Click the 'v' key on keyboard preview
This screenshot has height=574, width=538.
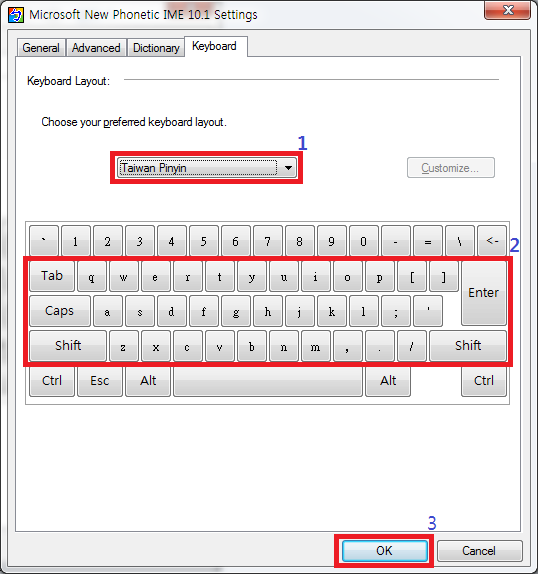(220, 346)
